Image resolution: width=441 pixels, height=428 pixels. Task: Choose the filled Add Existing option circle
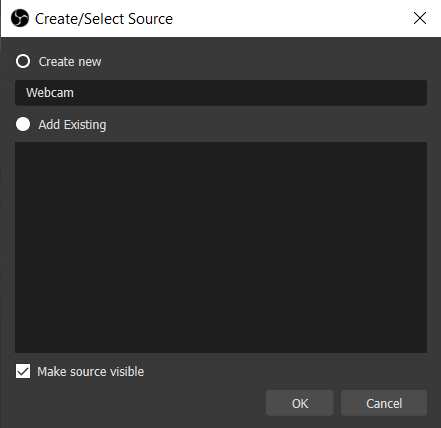point(23,124)
